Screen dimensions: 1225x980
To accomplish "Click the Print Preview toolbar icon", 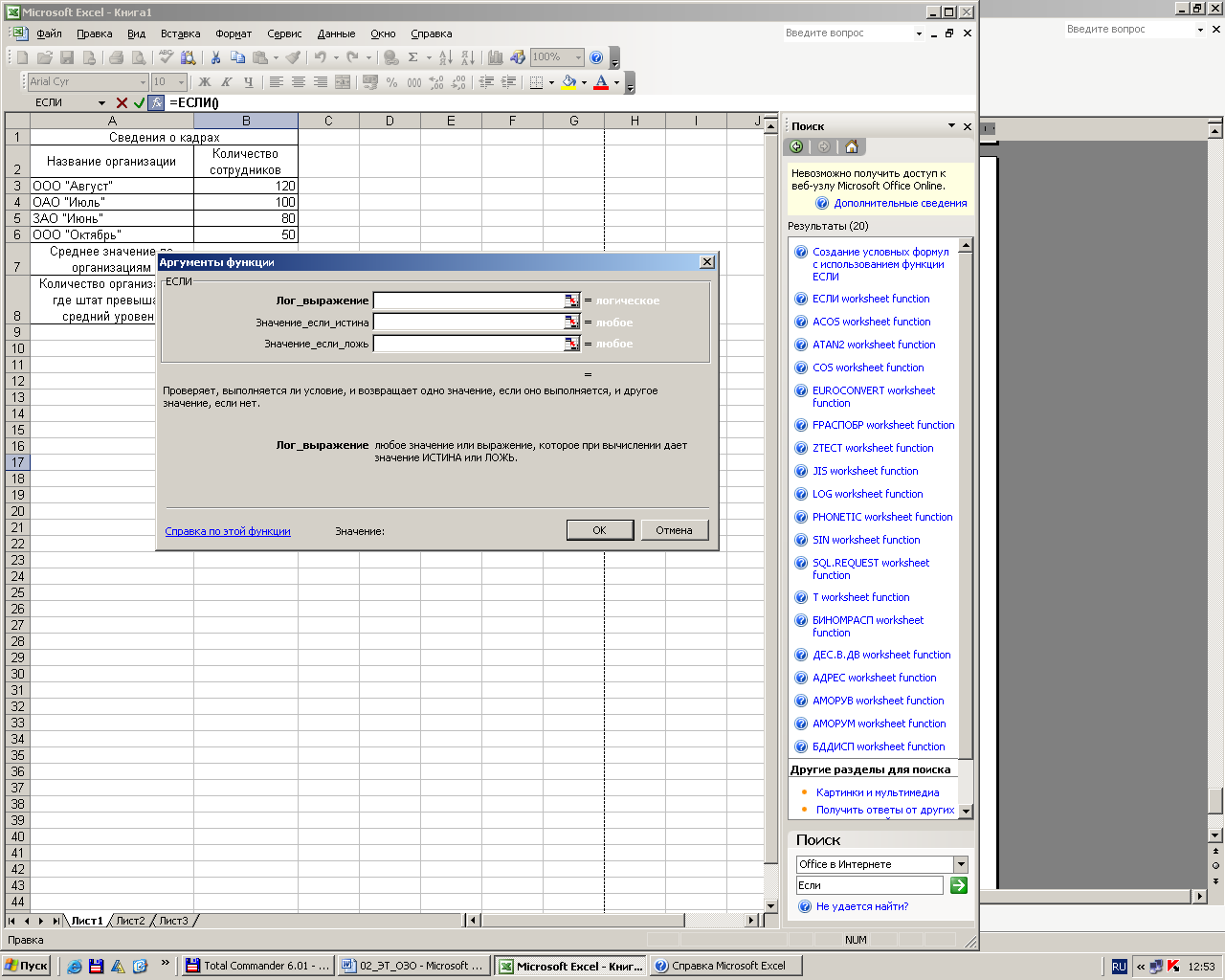I will click(x=139, y=57).
